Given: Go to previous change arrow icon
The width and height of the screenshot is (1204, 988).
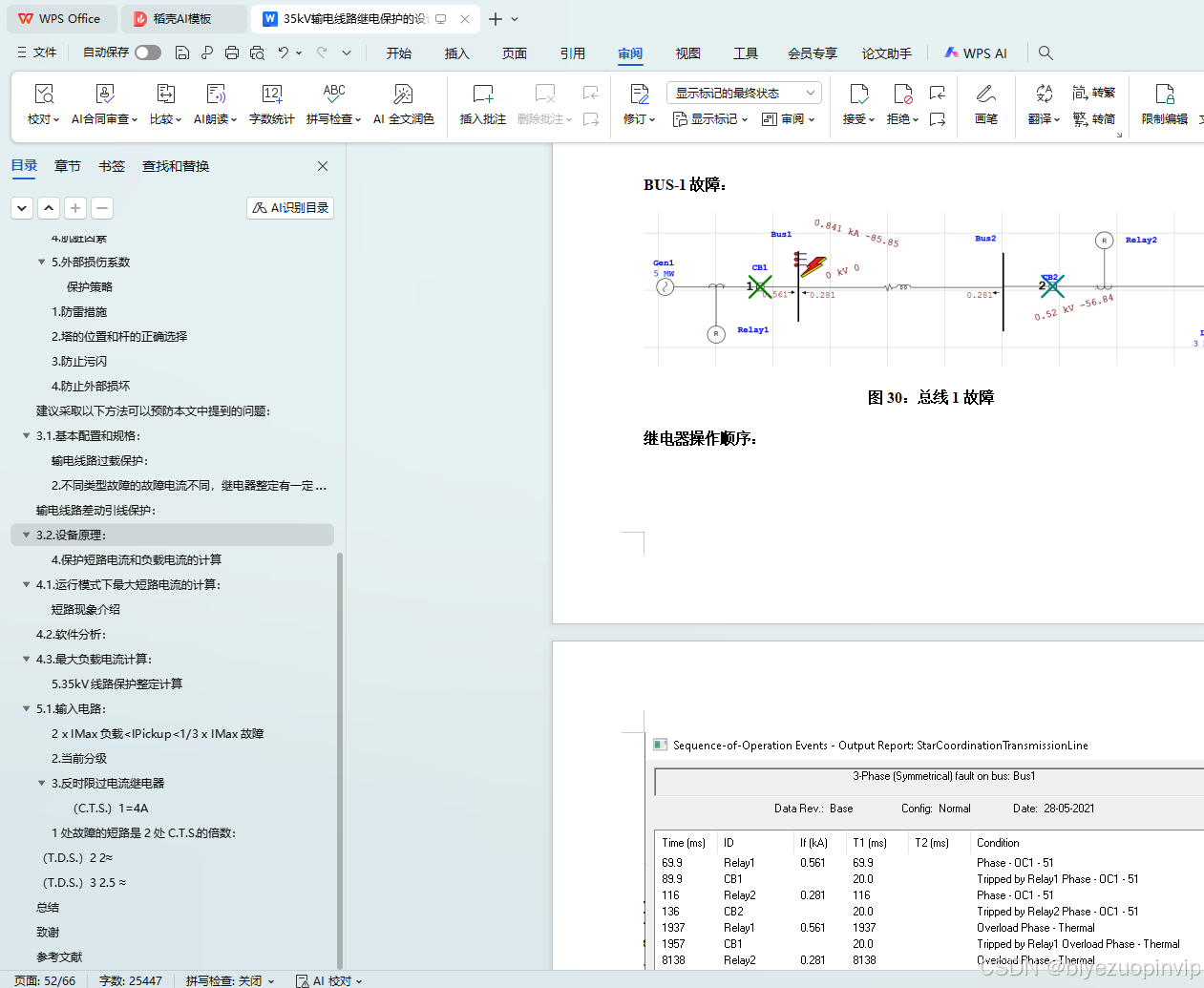Looking at the screenshot, I should (x=938, y=93).
